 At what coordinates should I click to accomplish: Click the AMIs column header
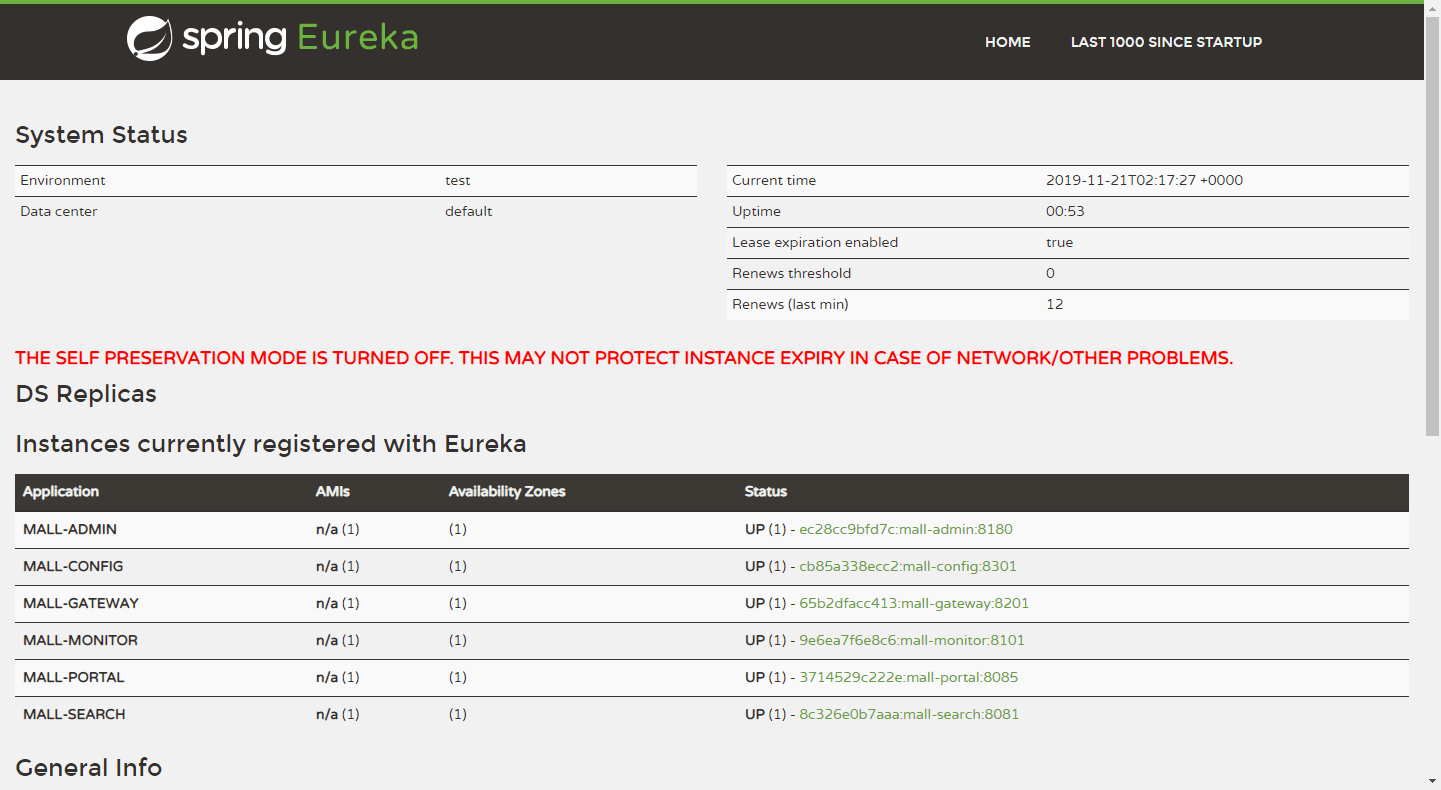332,492
